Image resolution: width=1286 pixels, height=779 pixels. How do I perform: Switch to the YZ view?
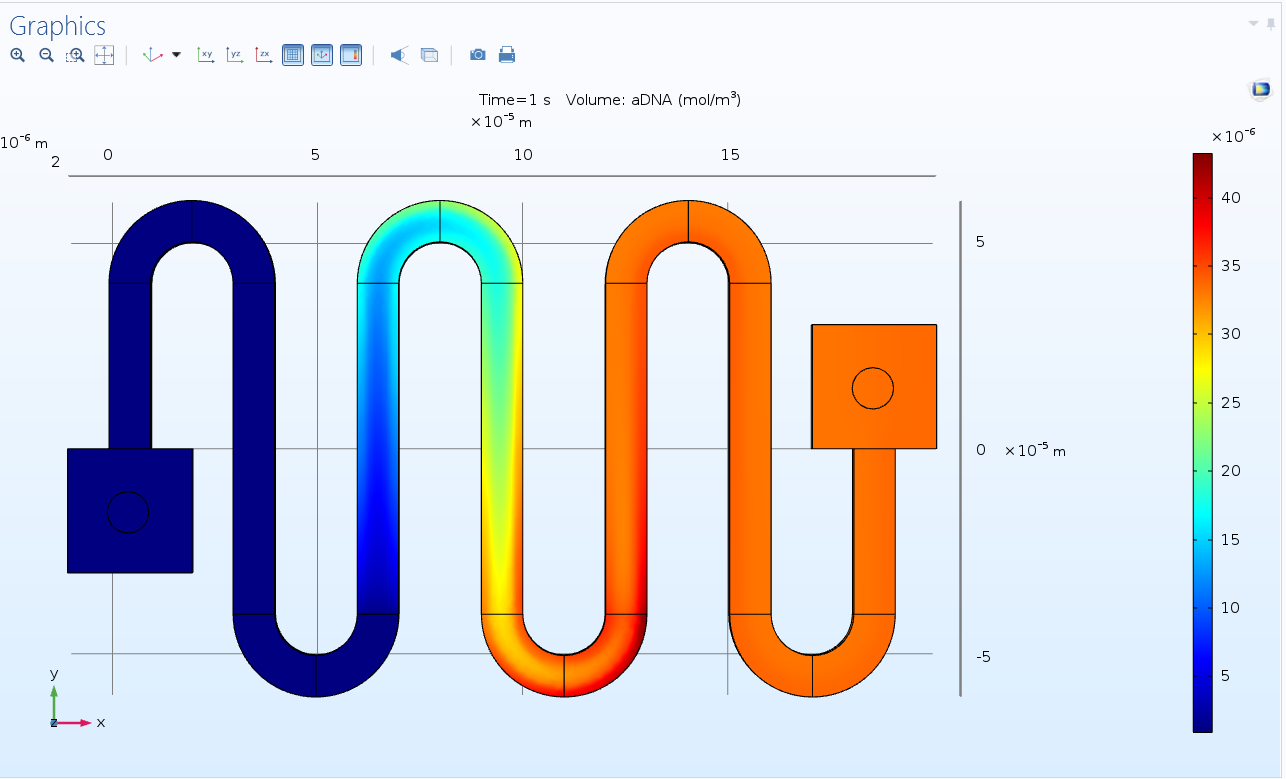pos(234,55)
